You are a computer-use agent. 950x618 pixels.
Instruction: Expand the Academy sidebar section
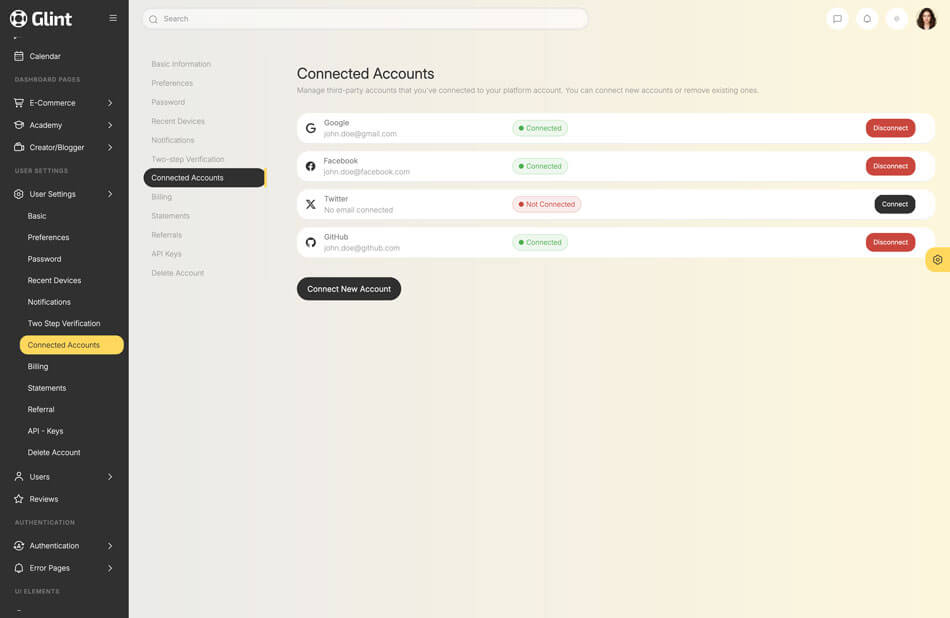[x=64, y=125]
